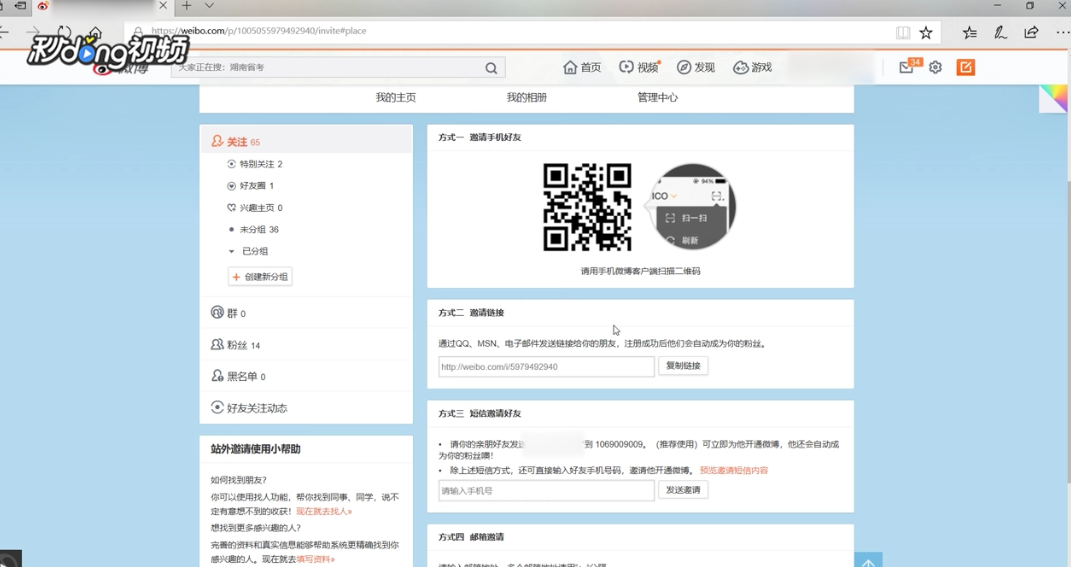The image size is (1071, 567).
Task: Open 好友关注动态
Action: pos(249,408)
